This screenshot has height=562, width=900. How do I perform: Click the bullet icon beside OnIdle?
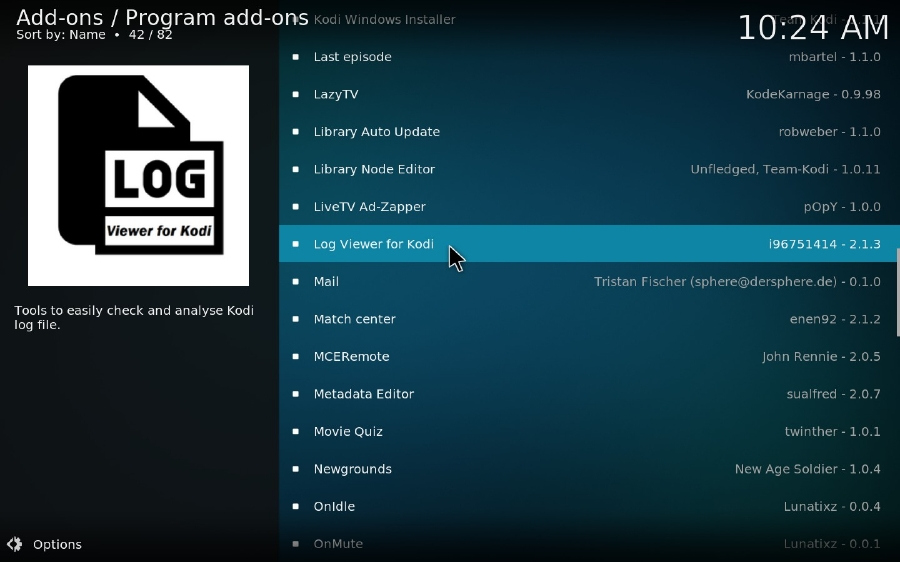pyautogui.click(x=296, y=506)
